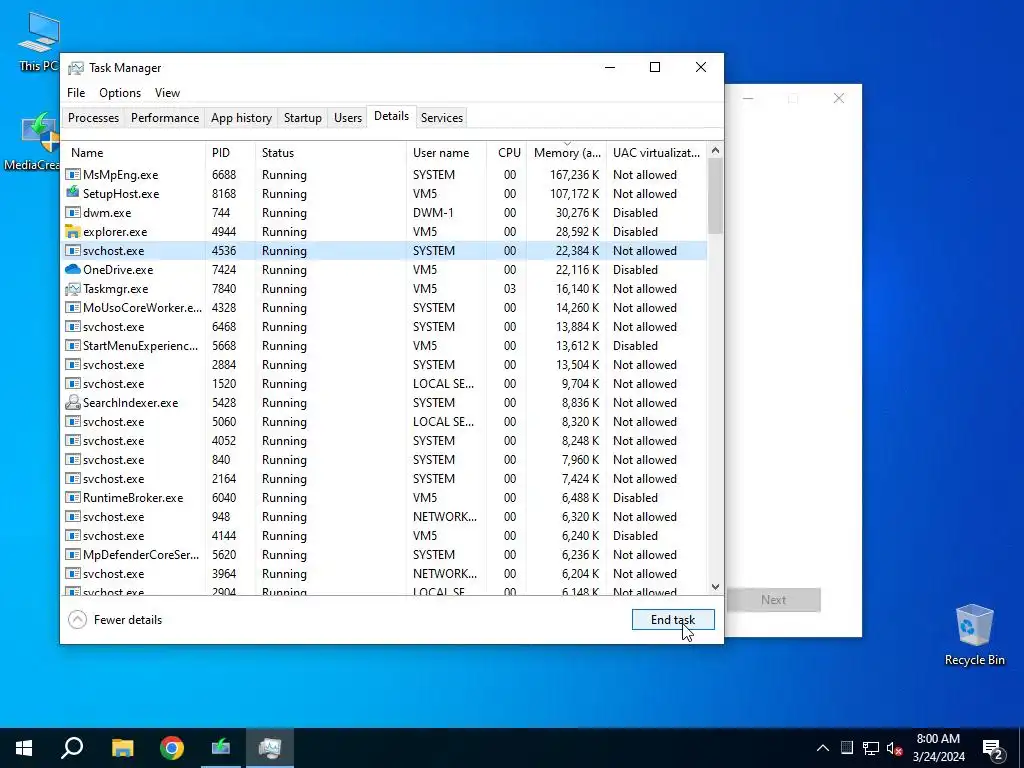Select the Recycle Bin desktop icon
Screen dimensions: 1024x768
click(974, 635)
